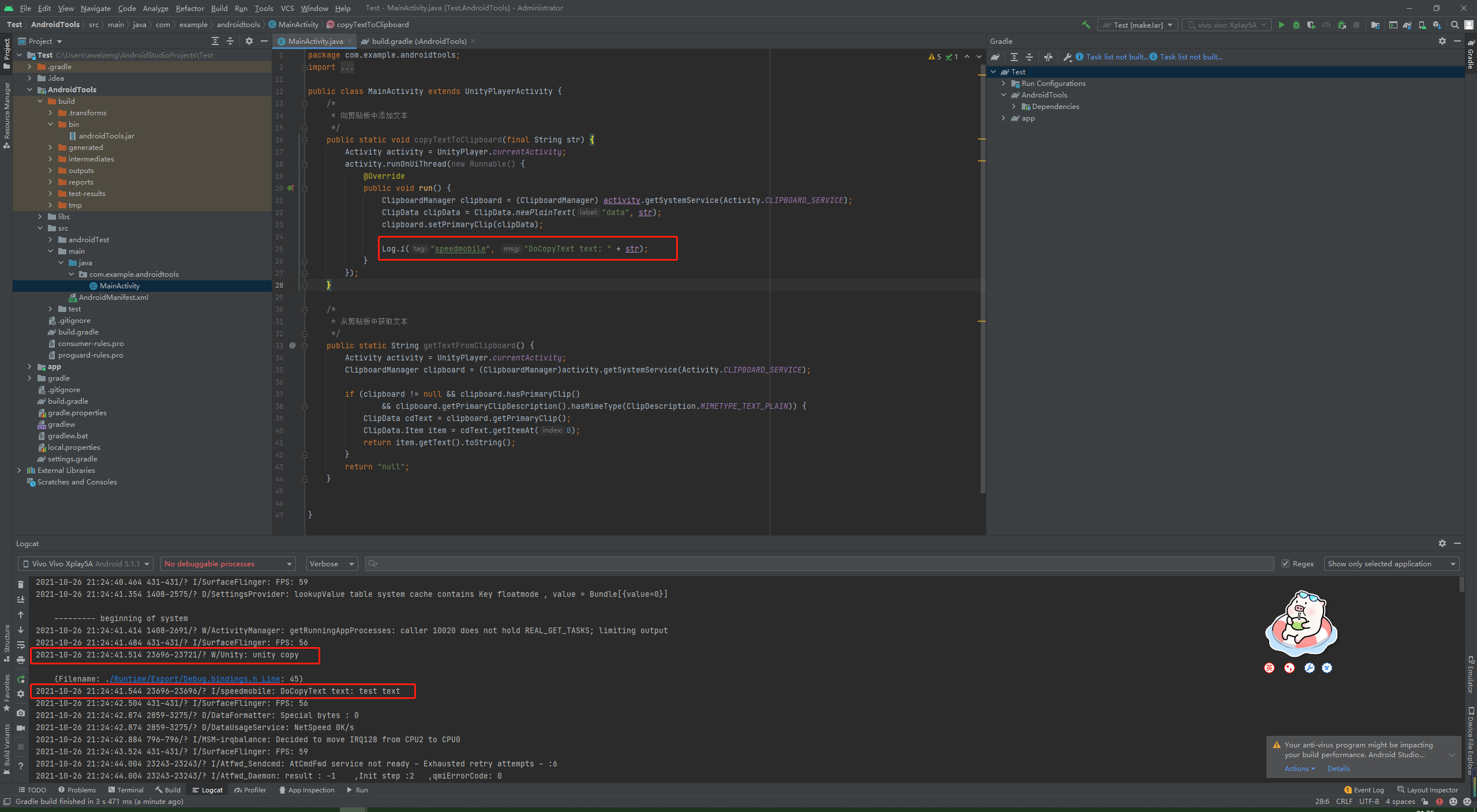Open the Verbose log level dropdown
Image resolution: width=1477 pixels, height=812 pixels.
(332, 563)
